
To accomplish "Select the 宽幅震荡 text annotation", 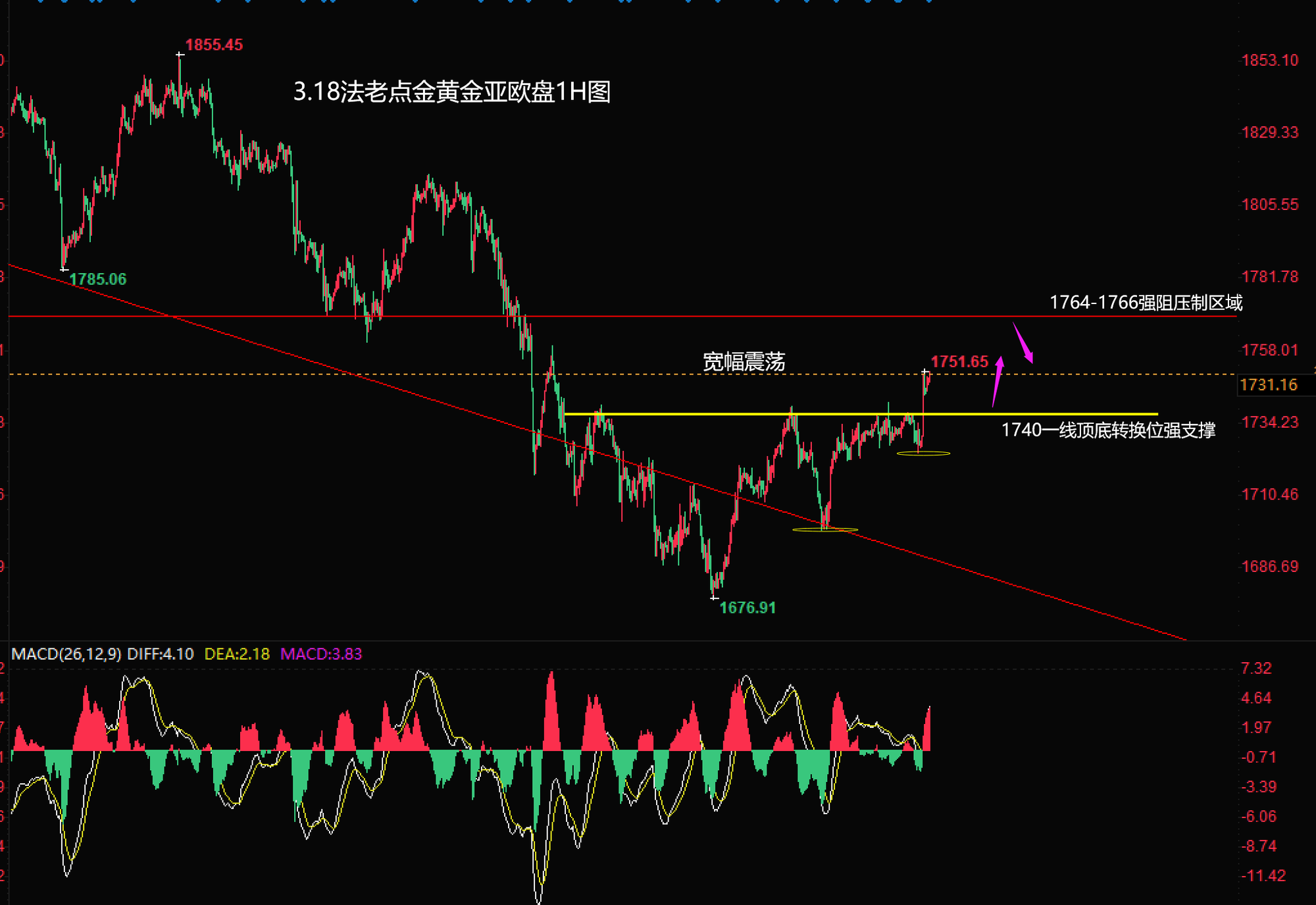I will click(744, 361).
